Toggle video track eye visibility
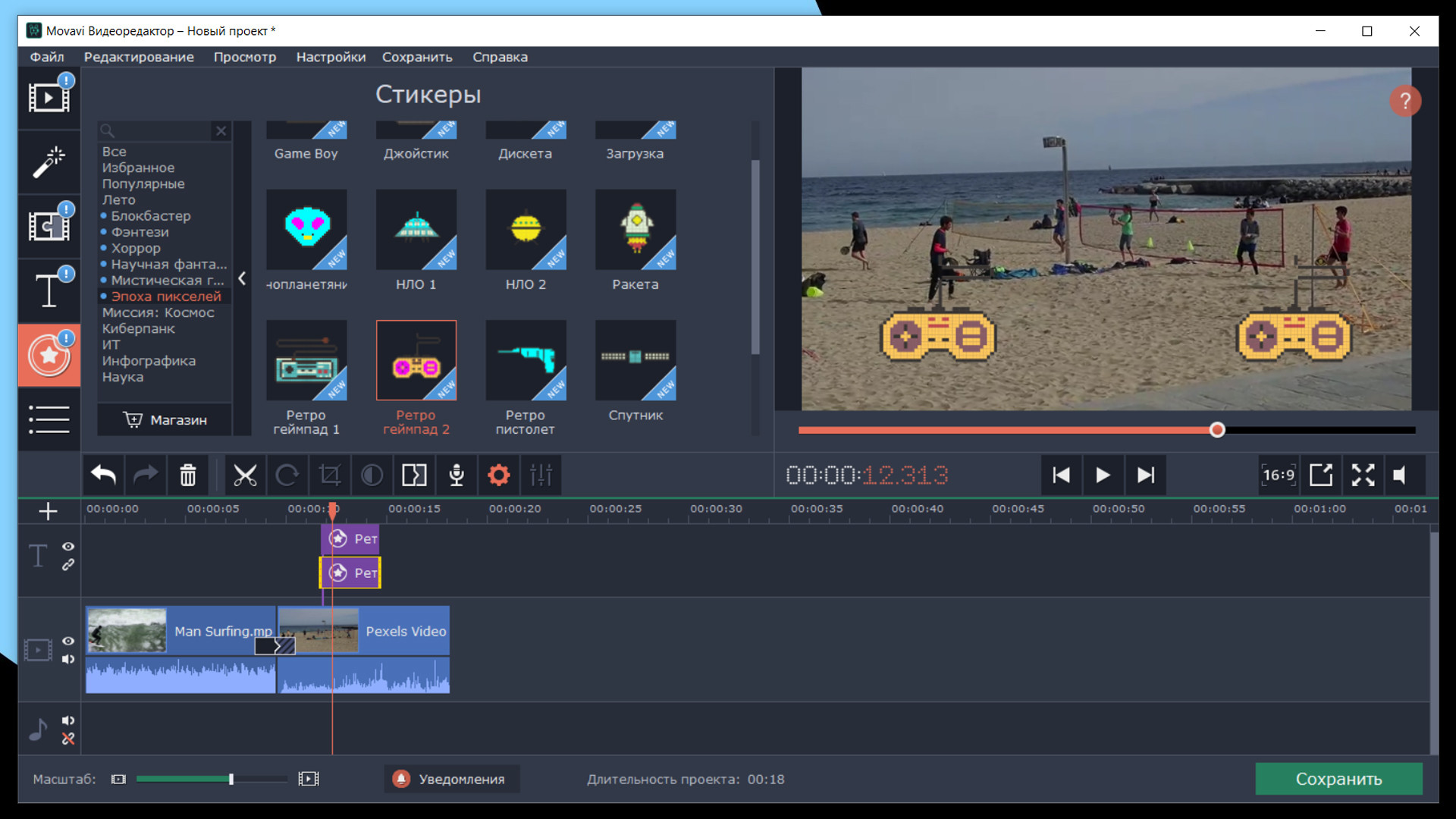1456x819 pixels. pos(68,641)
